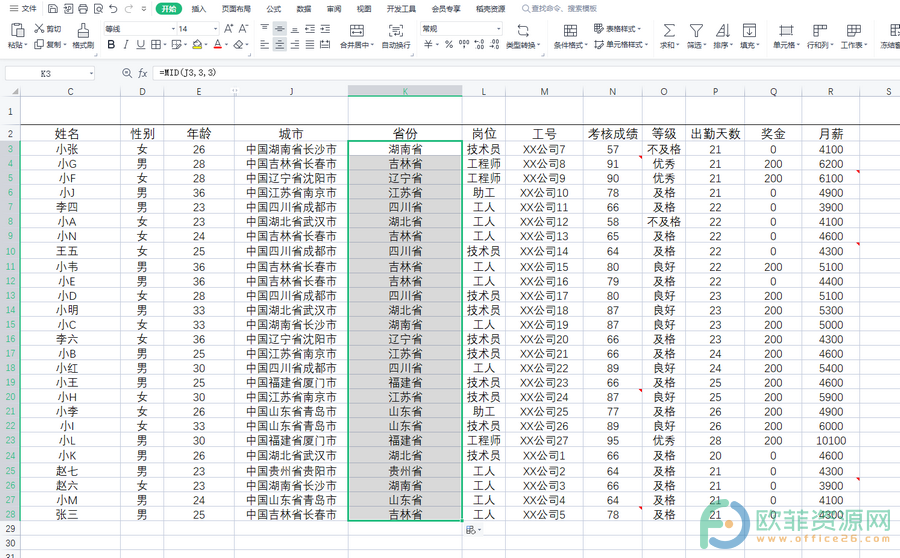Click the Worksheet (工作表) icon
Viewport: 900px width, 558px height.
(854, 30)
